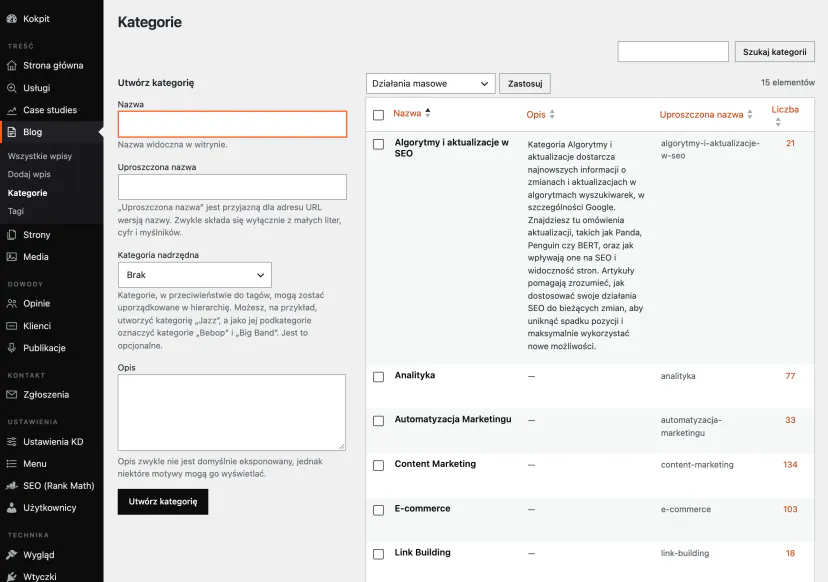The height and width of the screenshot is (582, 828).
Task: Open the Link Building category link
Action: tap(422, 552)
